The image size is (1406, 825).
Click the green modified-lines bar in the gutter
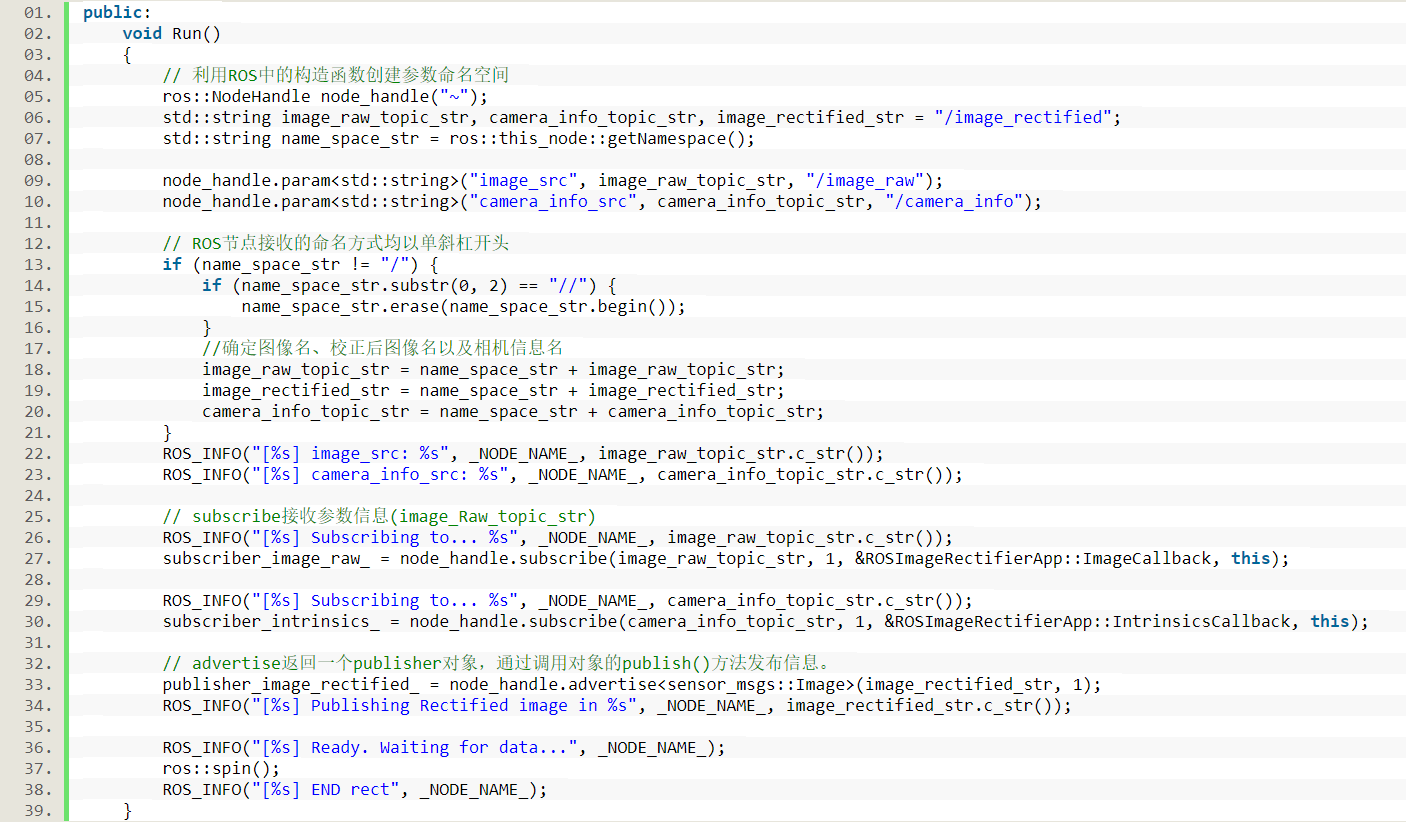64,400
